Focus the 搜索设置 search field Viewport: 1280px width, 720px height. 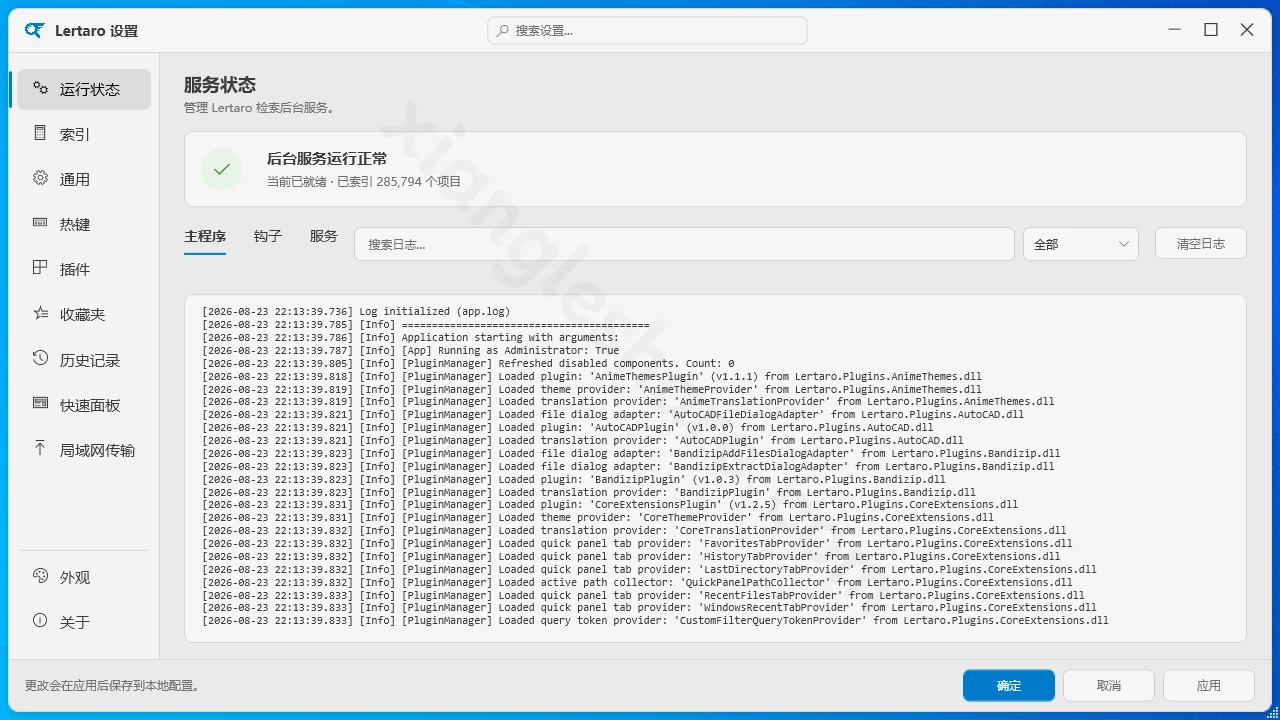[x=647, y=31]
